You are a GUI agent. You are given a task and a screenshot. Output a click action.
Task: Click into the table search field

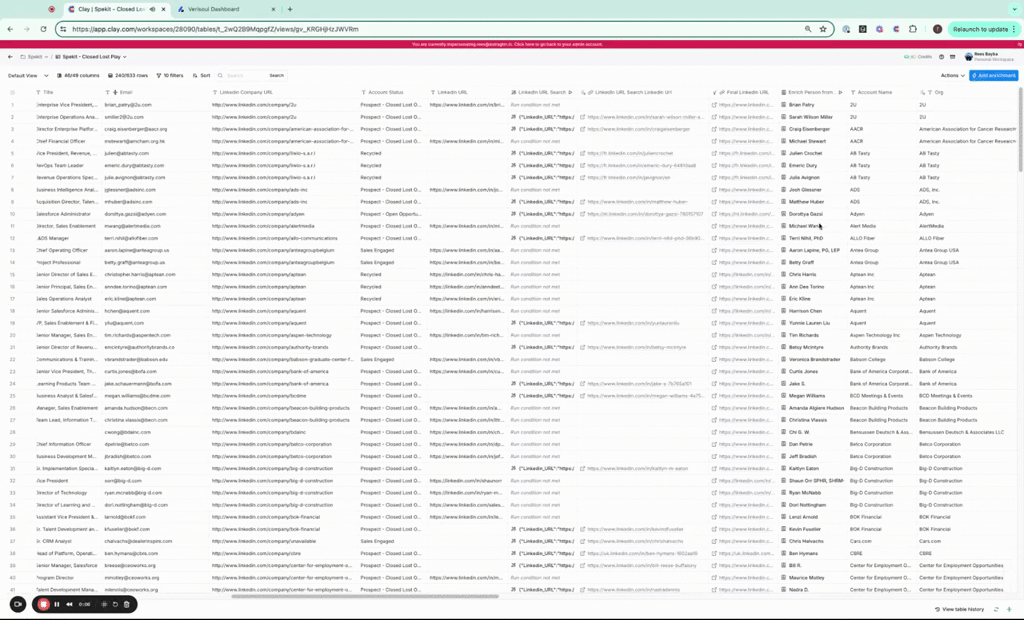243,75
